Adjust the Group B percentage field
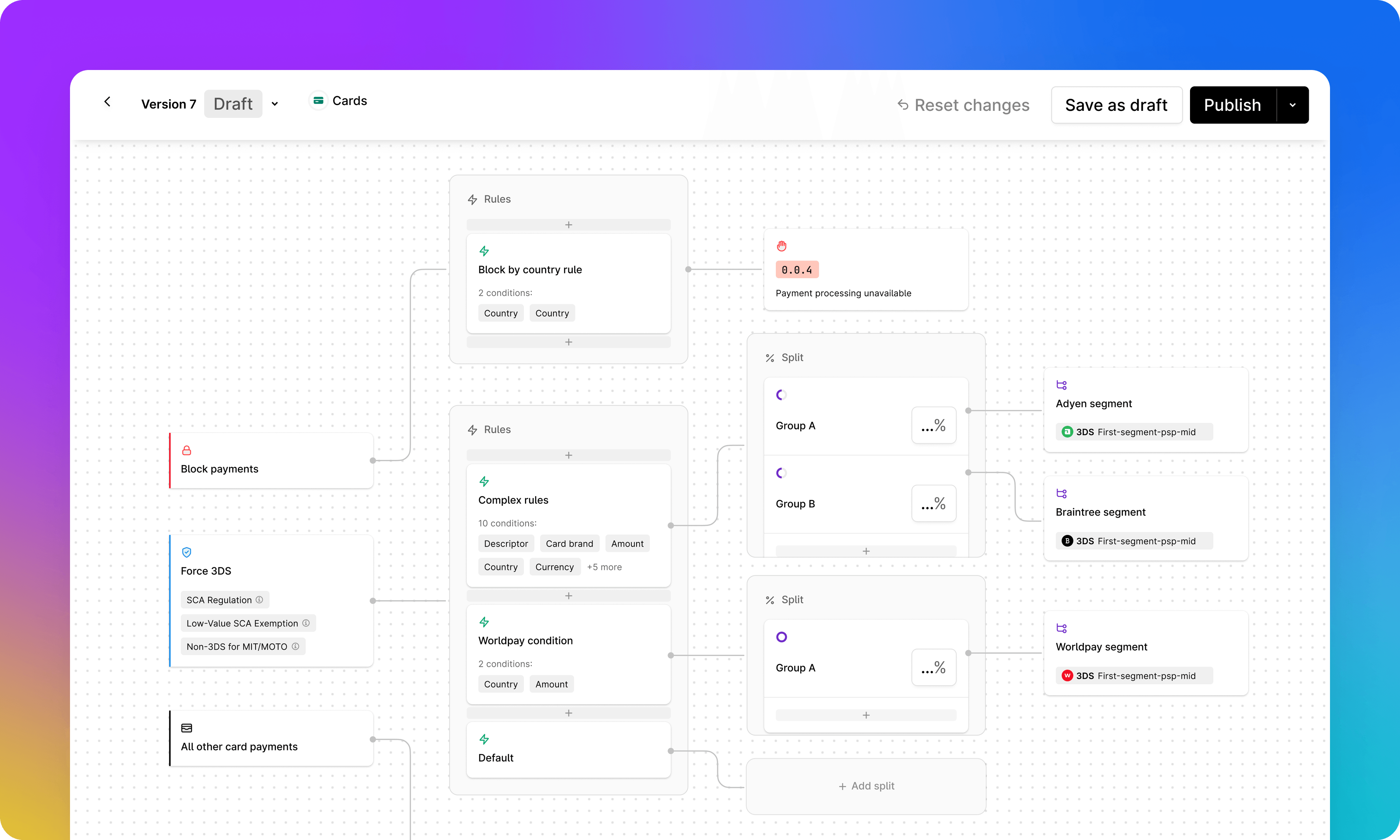1400x840 pixels. 933,503
